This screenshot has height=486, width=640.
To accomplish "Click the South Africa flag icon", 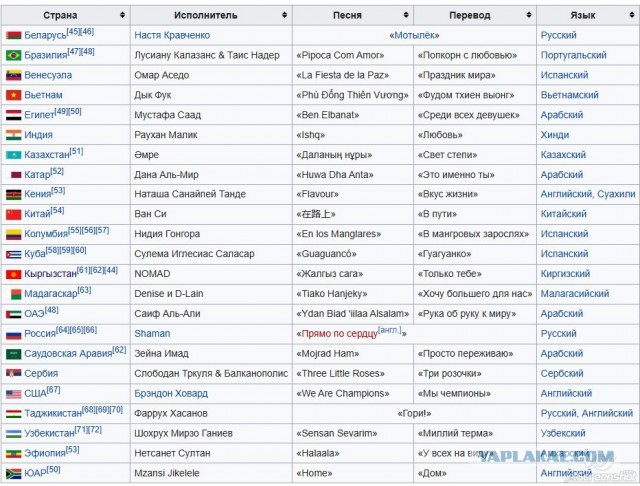I will click(13, 474).
